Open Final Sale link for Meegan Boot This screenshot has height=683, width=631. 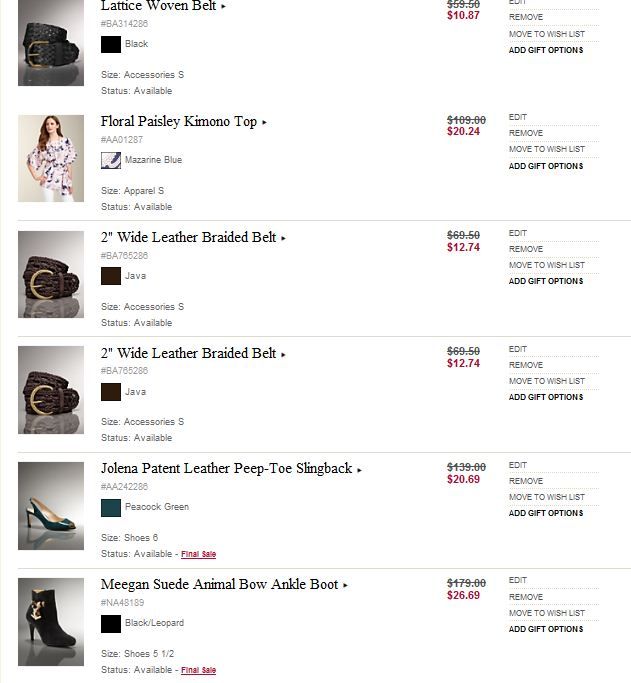tap(199, 670)
